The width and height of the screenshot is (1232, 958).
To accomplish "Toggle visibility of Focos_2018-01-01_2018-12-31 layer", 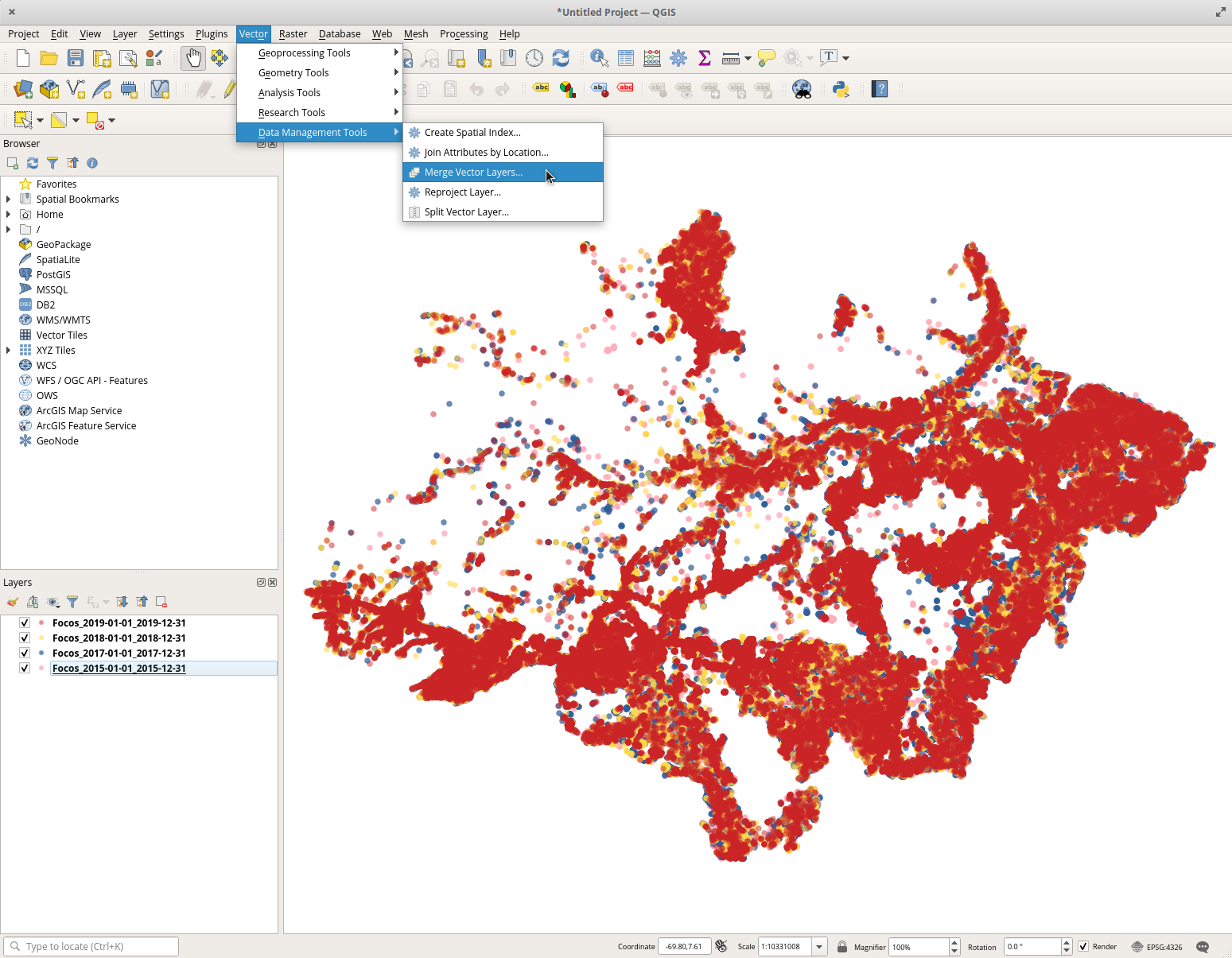I will [25, 638].
